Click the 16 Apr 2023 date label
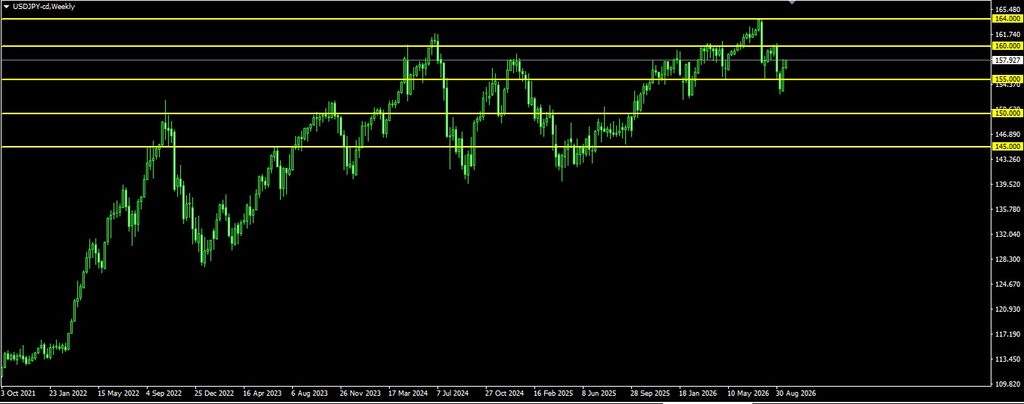1024x404 pixels. [x=262, y=394]
